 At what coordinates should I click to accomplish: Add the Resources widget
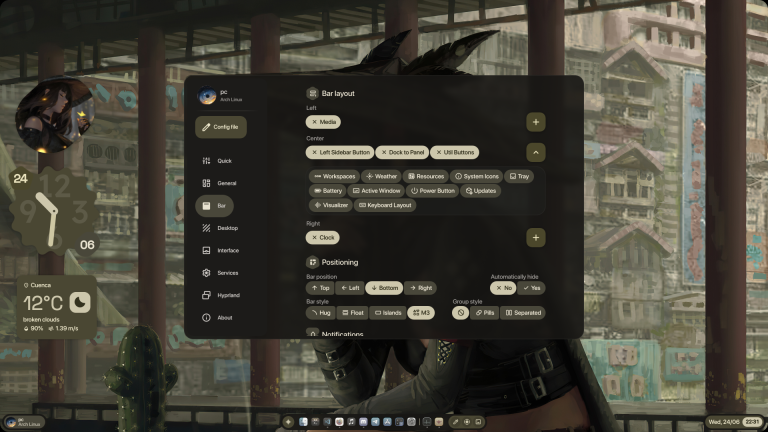pyautogui.click(x=426, y=176)
